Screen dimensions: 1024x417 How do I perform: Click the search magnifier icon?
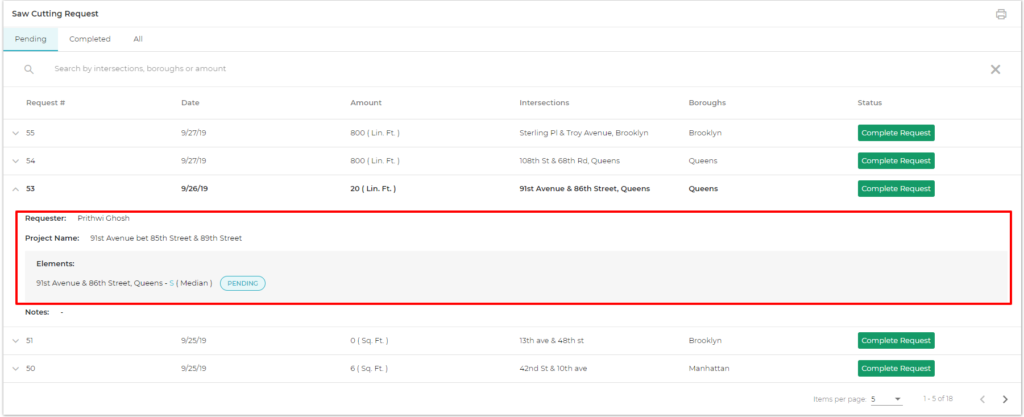(29, 69)
